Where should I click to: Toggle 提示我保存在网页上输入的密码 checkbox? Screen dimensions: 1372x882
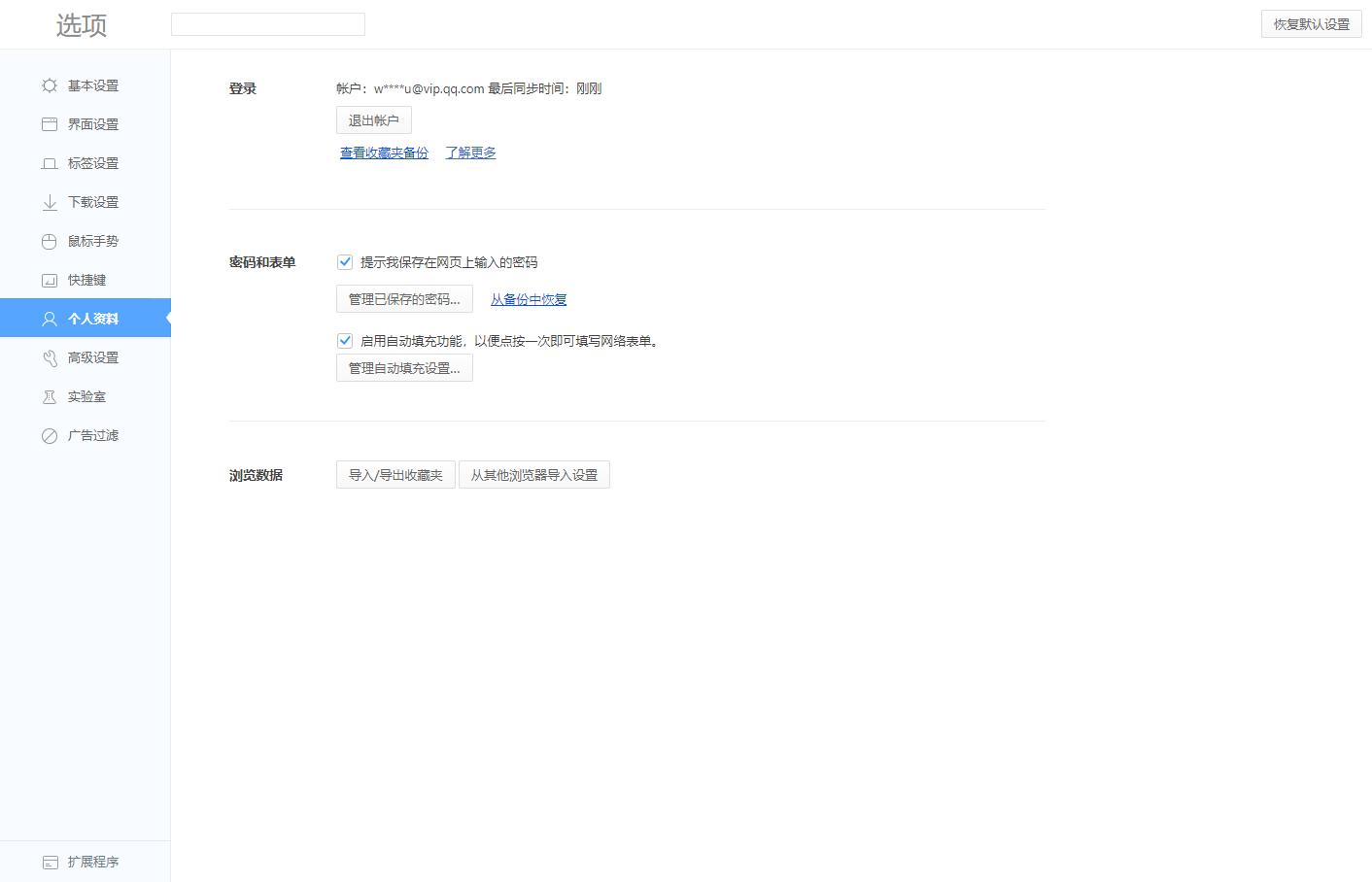(x=345, y=262)
